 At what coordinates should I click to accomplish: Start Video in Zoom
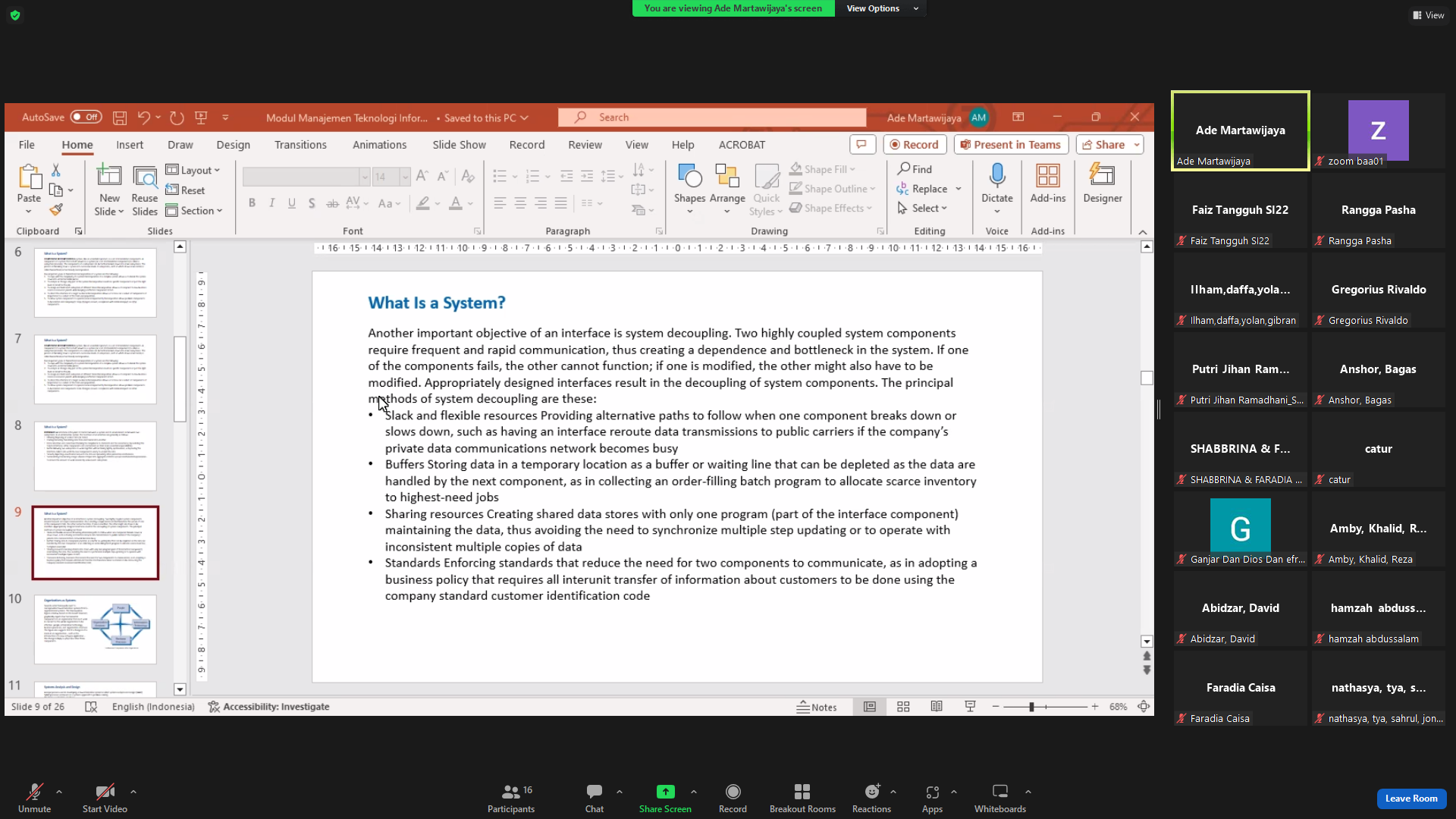click(x=105, y=799)
